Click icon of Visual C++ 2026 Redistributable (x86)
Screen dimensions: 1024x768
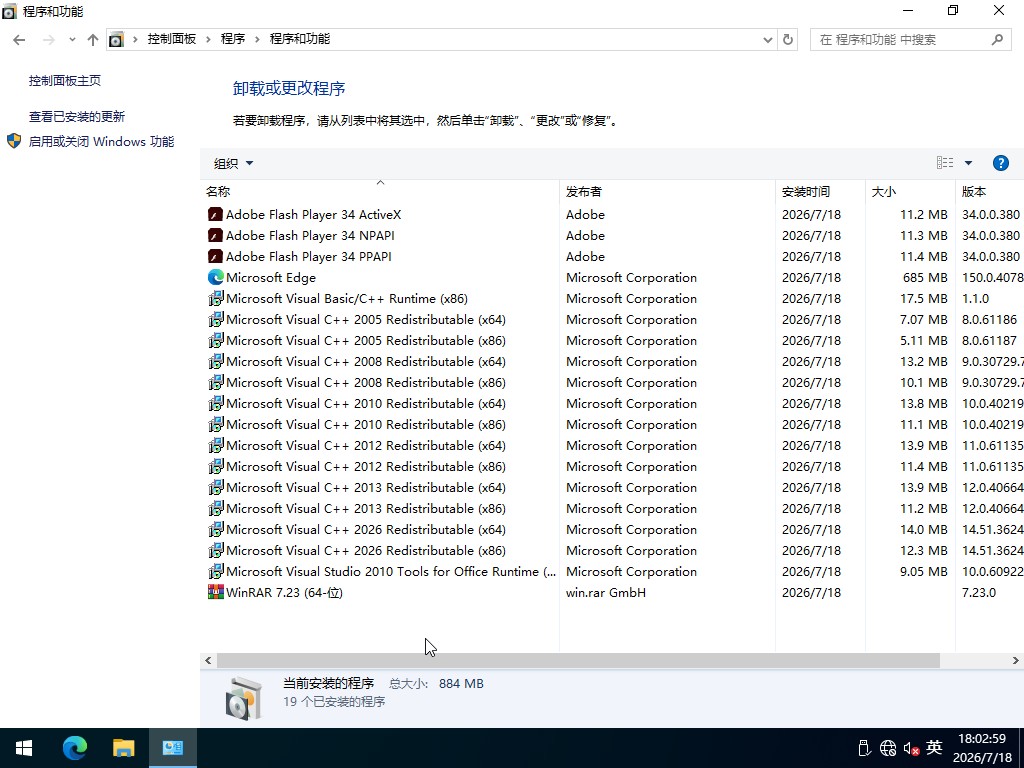pos(216,551)
